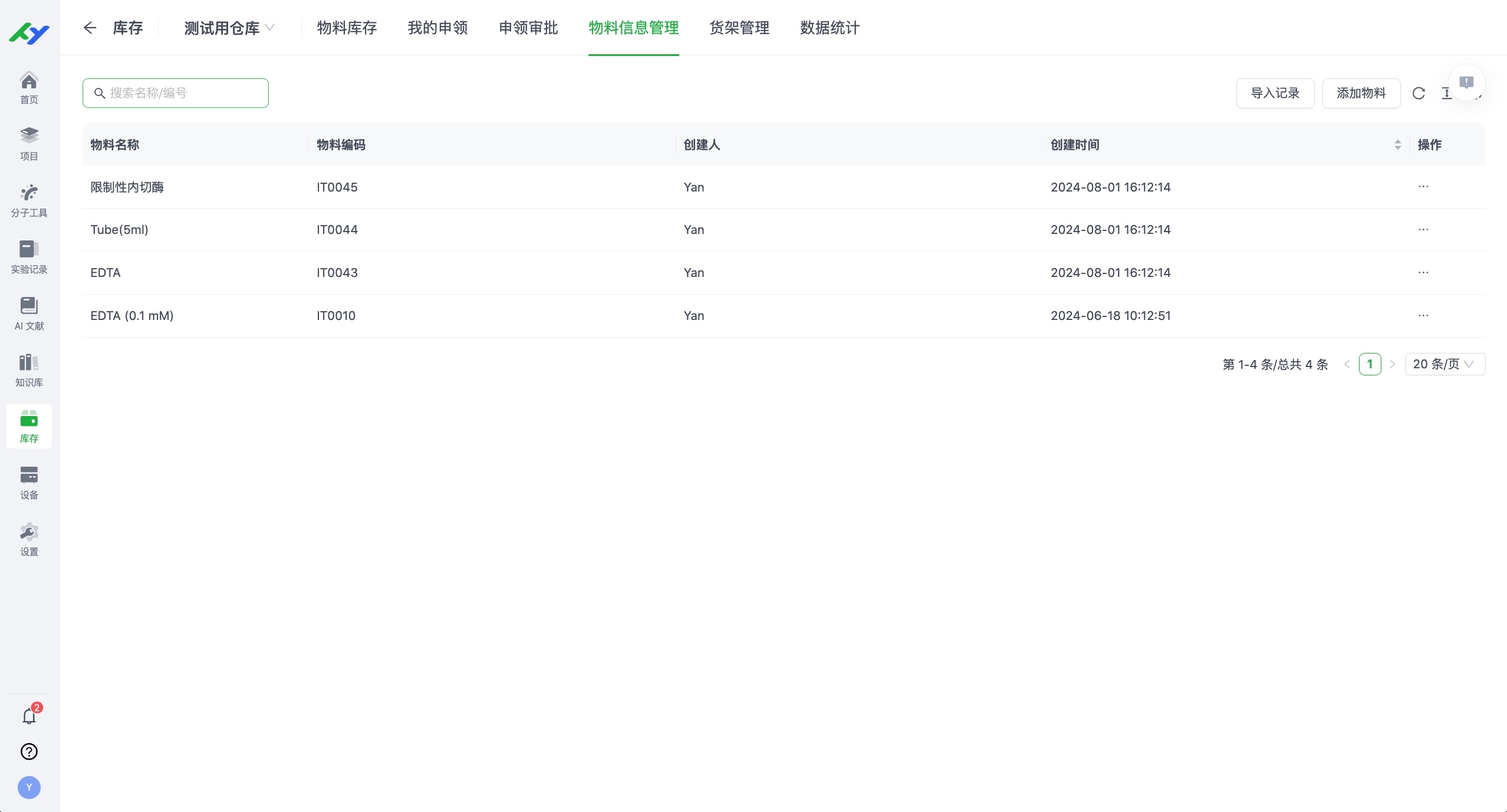Toggle sort order on 创建时间 column
This screenshot has width=1507, height=812.
(x=1397, y=144)
